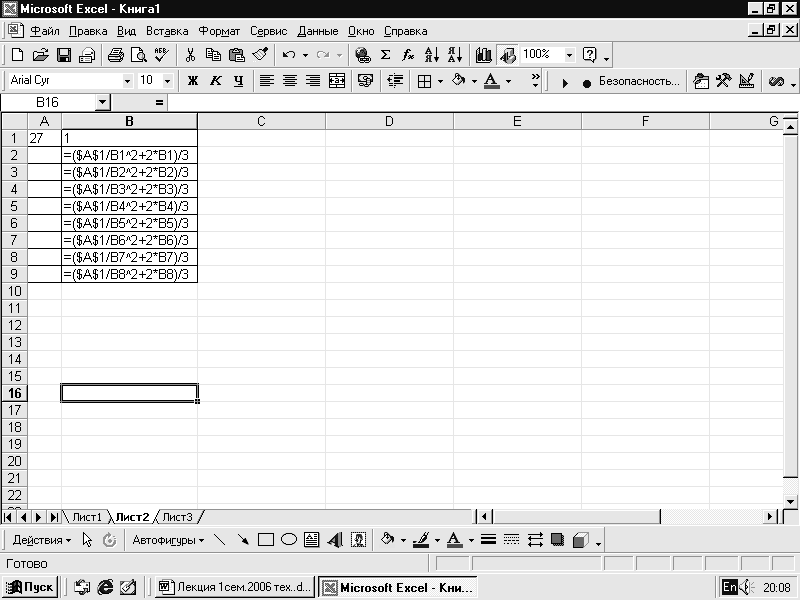Print the sheet using the printer icon

point(115,55)
